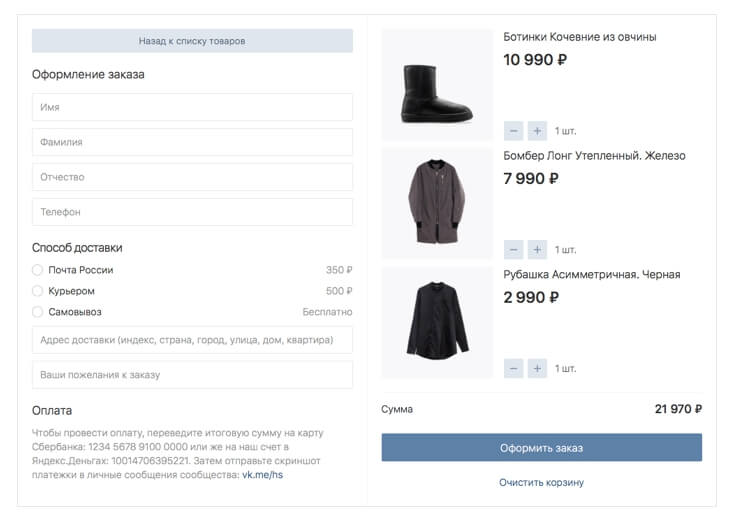Click plus button for Бомбер Лонг jacket
This screenshot has width=732, height=519.
(x=537, y=249)
